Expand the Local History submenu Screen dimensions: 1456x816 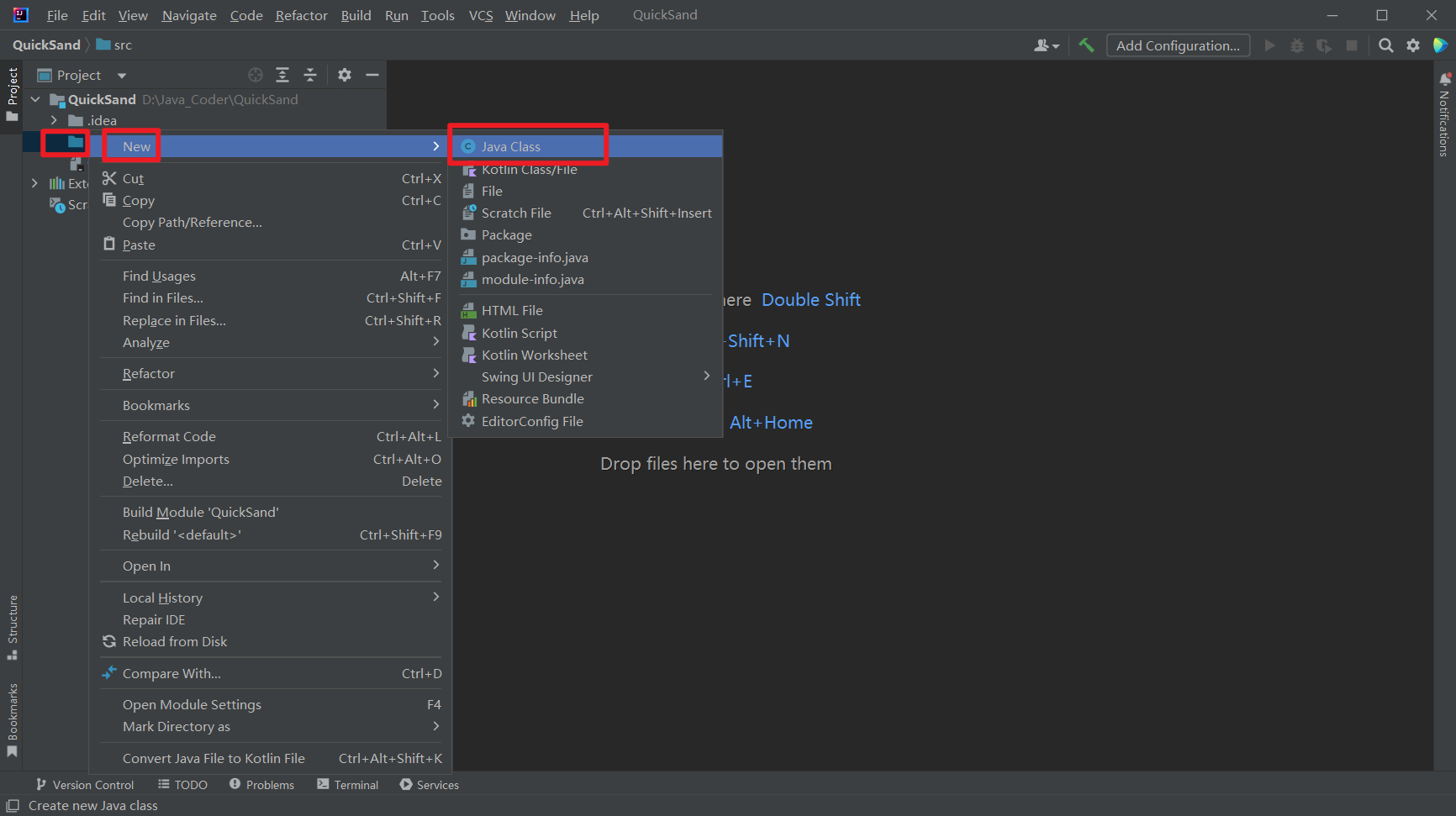[271, 598]
